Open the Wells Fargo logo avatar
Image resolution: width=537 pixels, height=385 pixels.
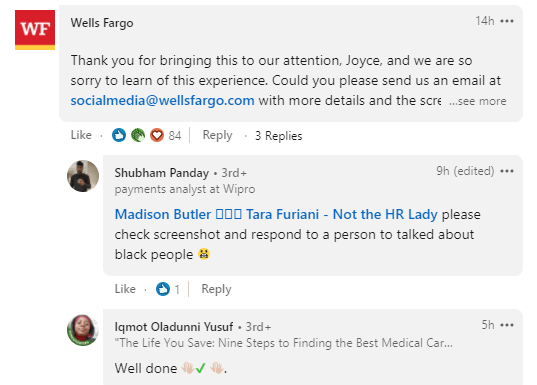(x=35, y=30)
